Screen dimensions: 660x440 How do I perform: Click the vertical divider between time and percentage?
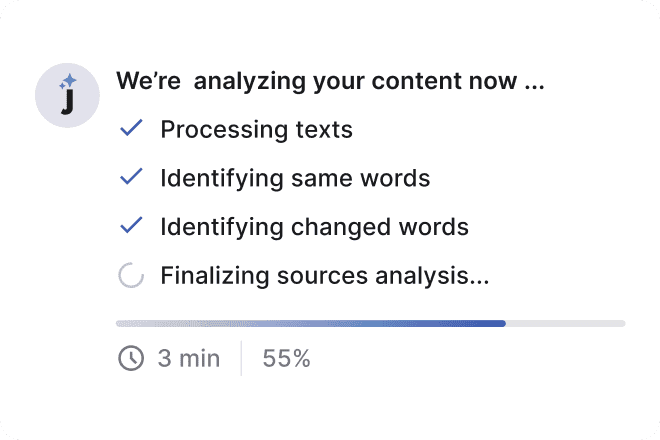(x=241, y=358)
